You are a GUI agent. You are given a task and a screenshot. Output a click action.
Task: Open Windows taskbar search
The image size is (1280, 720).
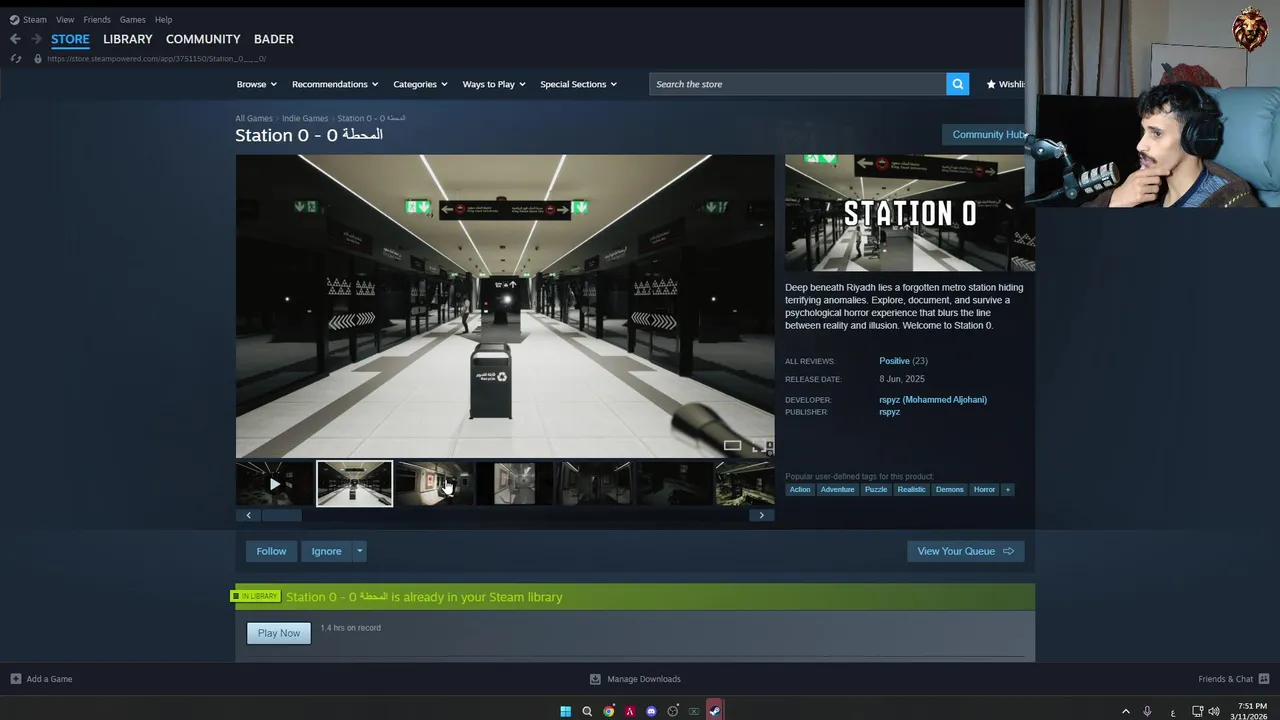587,711
